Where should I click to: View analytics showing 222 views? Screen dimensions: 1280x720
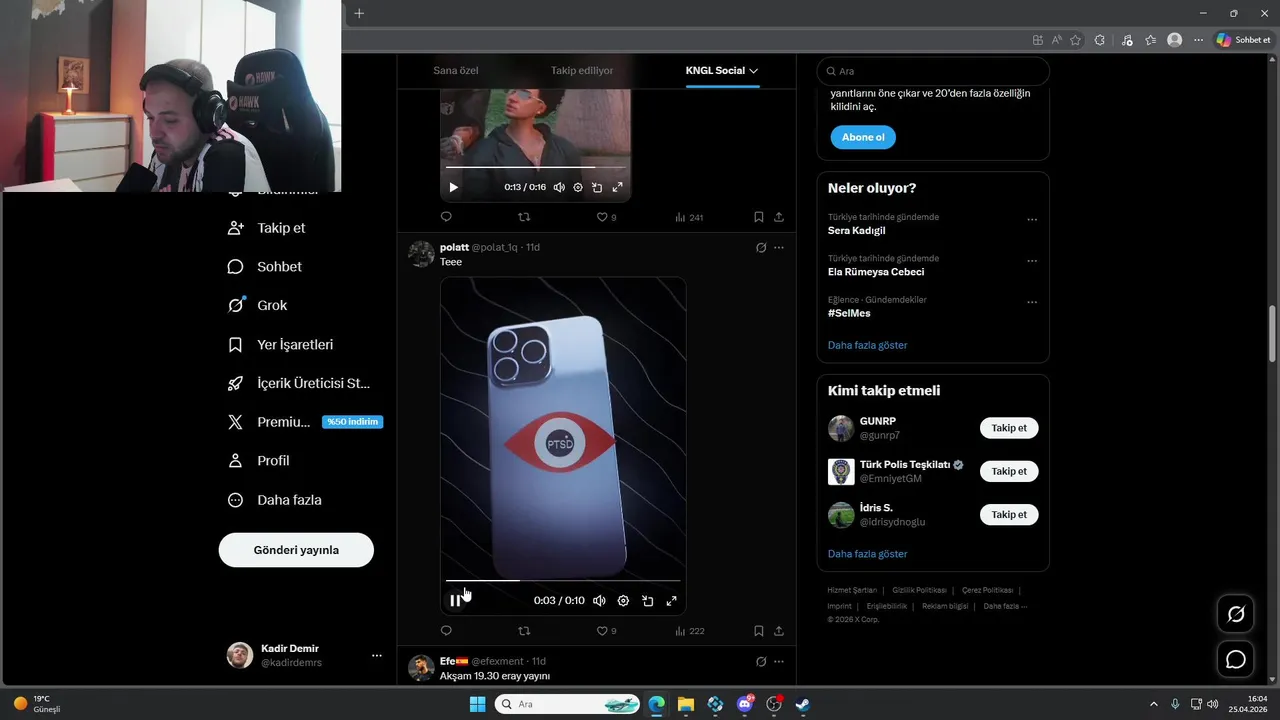tap(690, 631)
